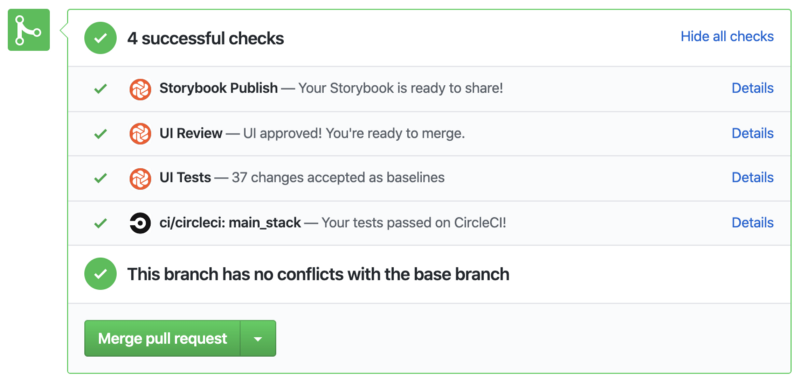Open the merge options dropdown arrow

(x=258, y=338)
